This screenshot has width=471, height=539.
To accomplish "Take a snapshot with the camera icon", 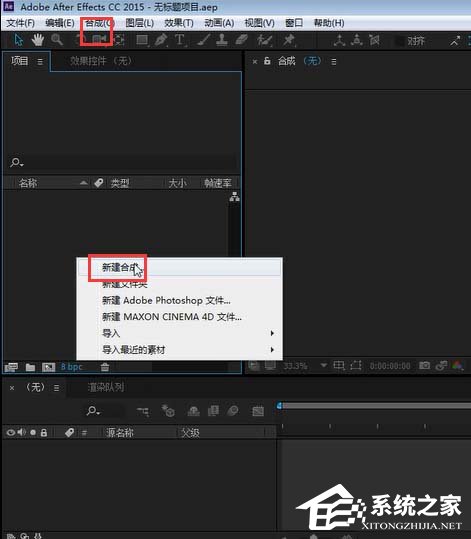I will [424, 365].
